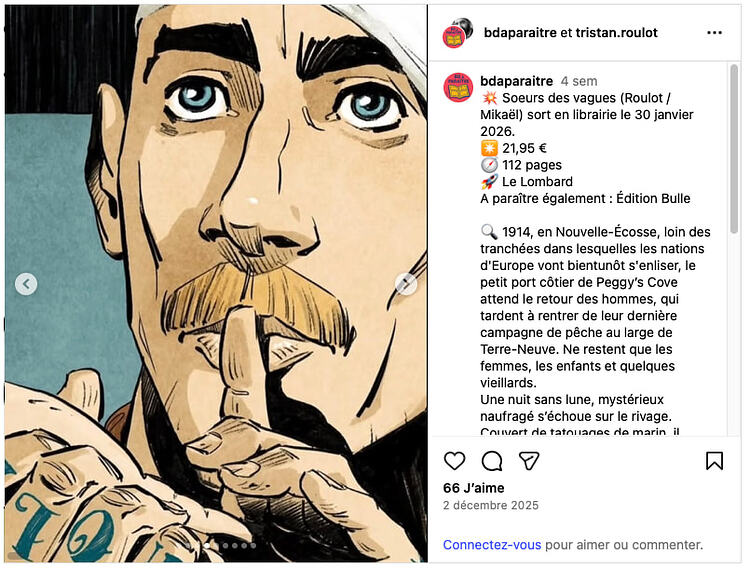Open the three-dot more options menu
Image resolution: width=750 pixels, height=568 pixels.
coord(714,32)
